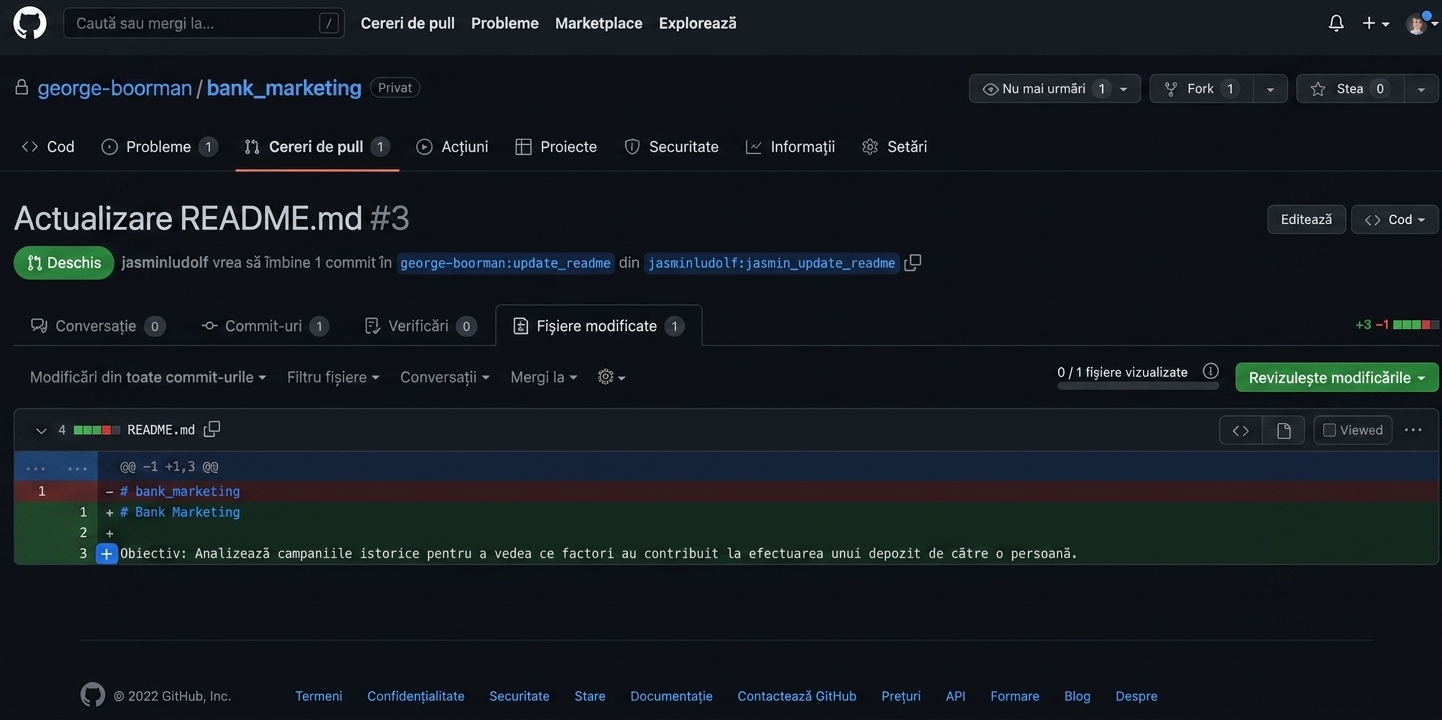
Task: Select the Fișiere modificate tab
Action: coord(599,326)
